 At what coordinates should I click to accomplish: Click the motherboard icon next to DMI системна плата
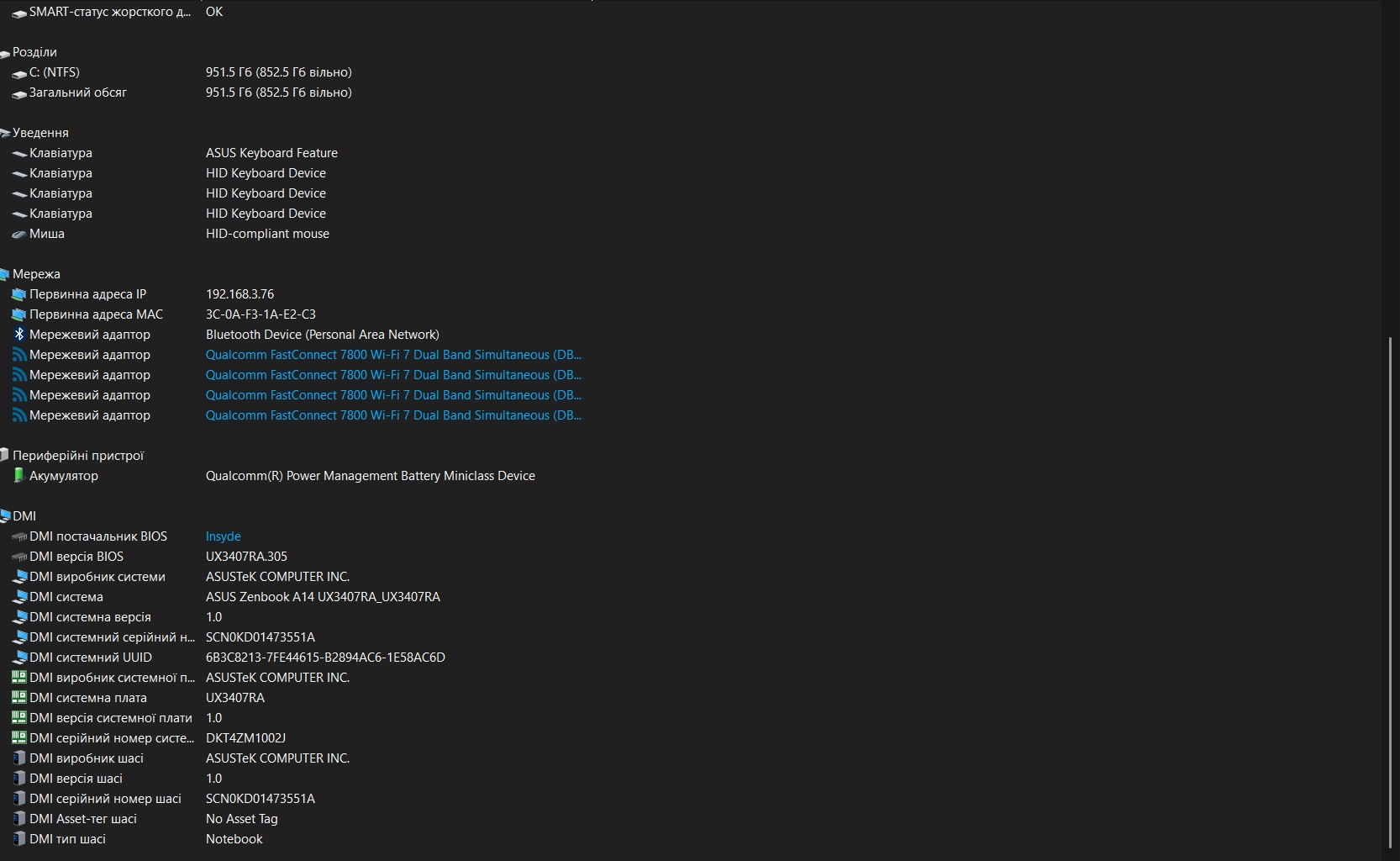(x=18, y=698)
